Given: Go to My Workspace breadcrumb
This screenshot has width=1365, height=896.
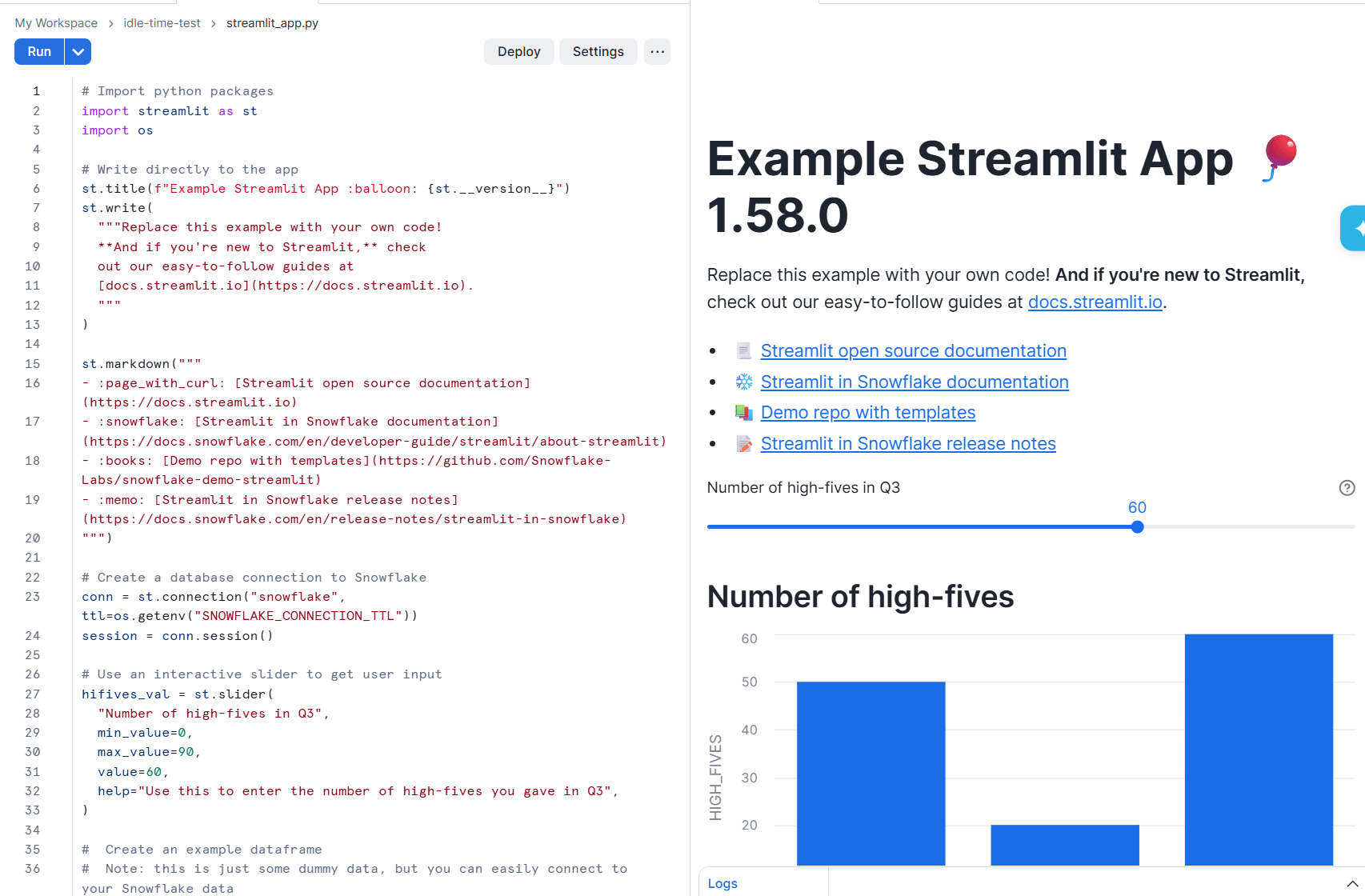Looking at the screenshot, I should point(56,23).
